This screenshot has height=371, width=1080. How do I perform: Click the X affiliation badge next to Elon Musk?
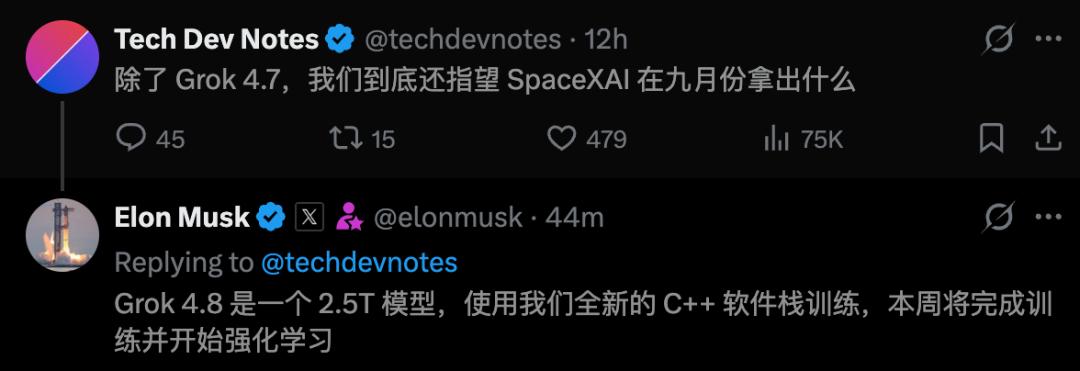click(309, 218)
